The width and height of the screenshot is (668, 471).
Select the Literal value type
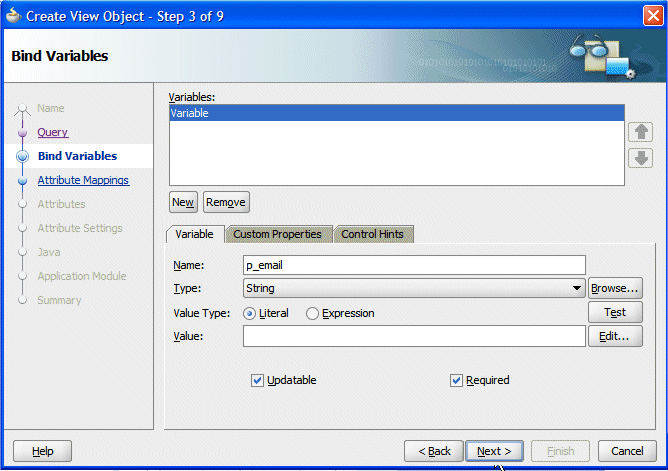coord(249,314)
